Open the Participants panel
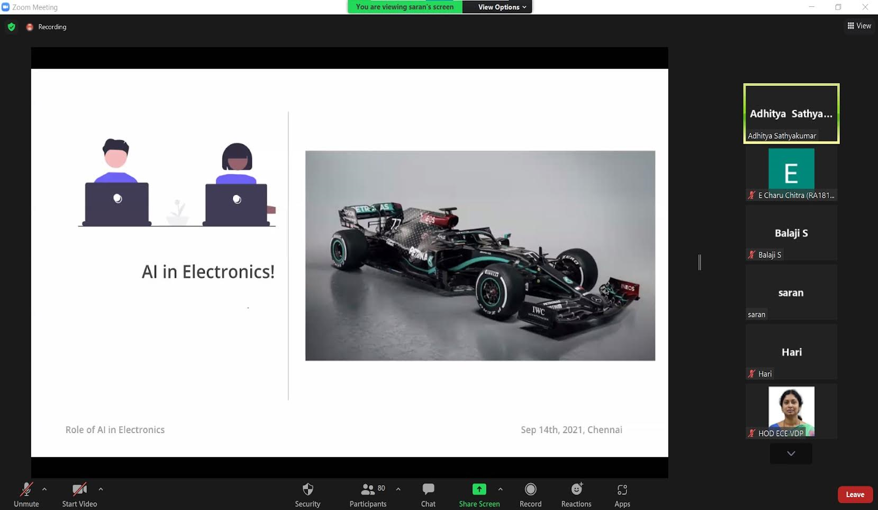878x510 pixels. [x=368, y=490]
